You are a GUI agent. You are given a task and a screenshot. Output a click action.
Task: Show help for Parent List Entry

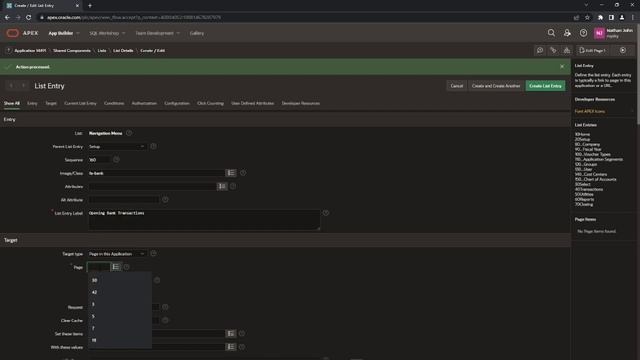(153, 146)
